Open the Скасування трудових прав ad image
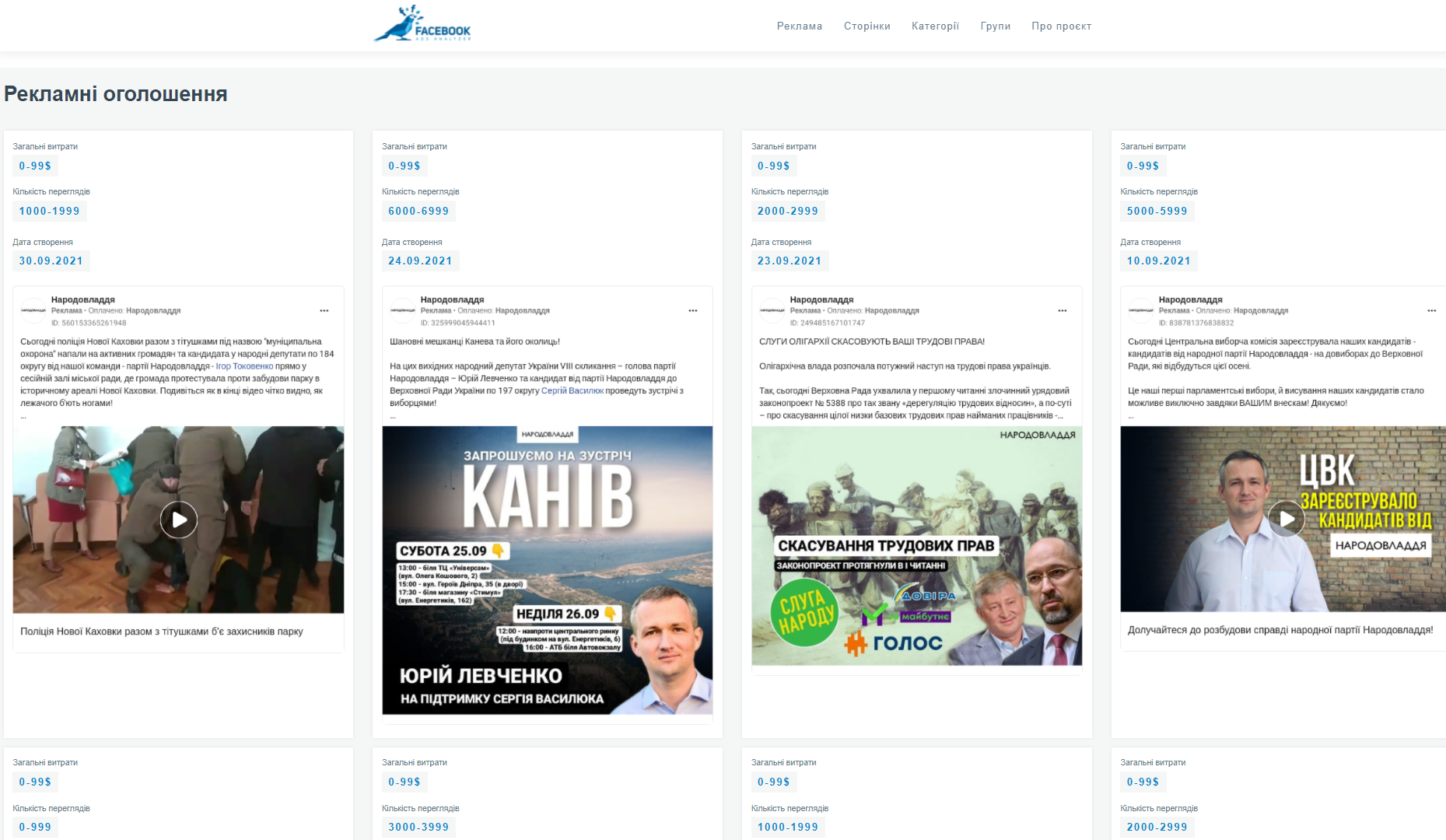This screenshot has width=1446, height=840. coord(916,545)
